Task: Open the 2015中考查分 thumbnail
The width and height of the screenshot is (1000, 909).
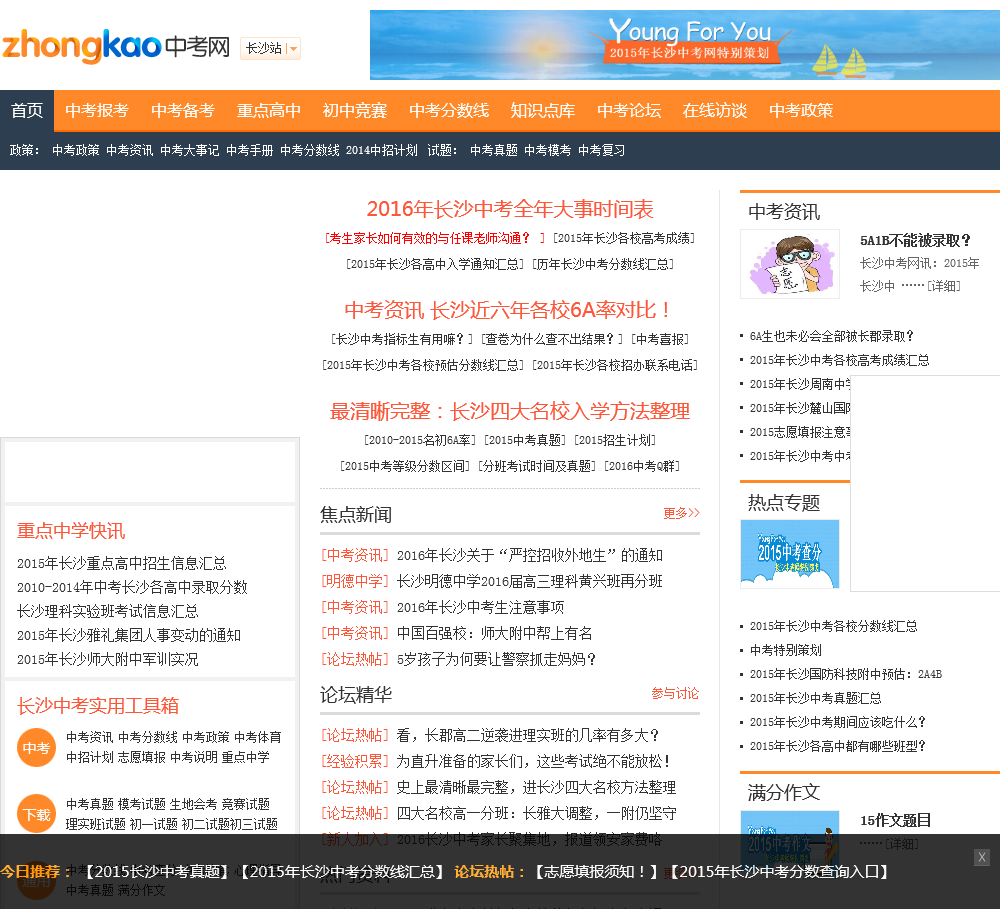Action: (790, 554)
